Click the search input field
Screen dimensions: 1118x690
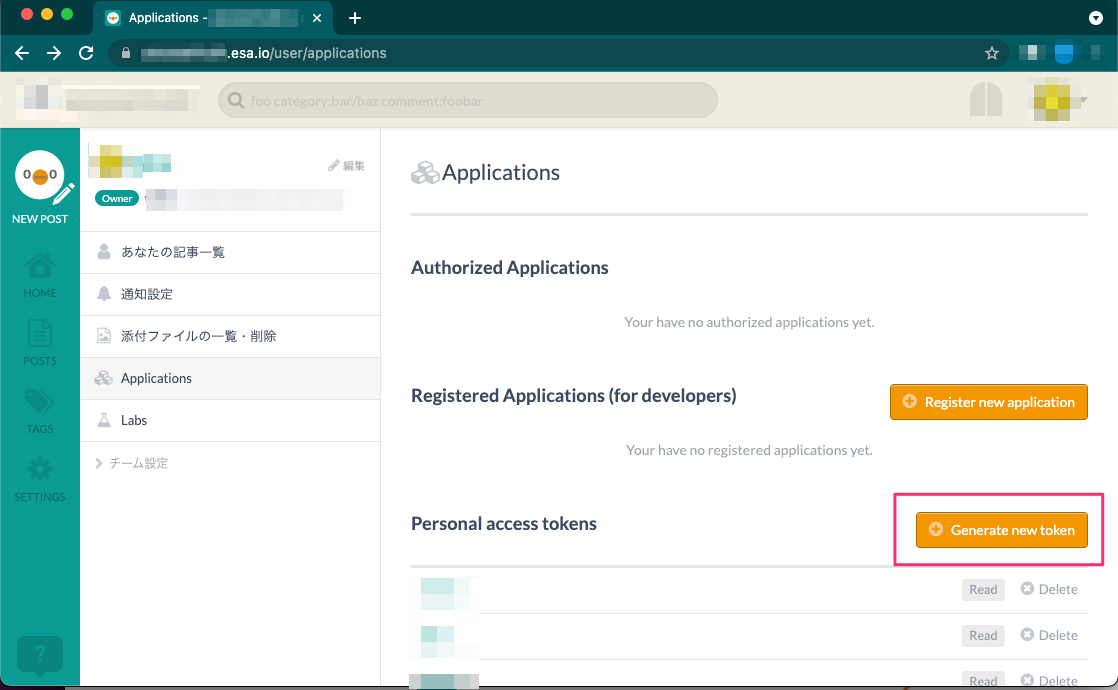(468, 100)
